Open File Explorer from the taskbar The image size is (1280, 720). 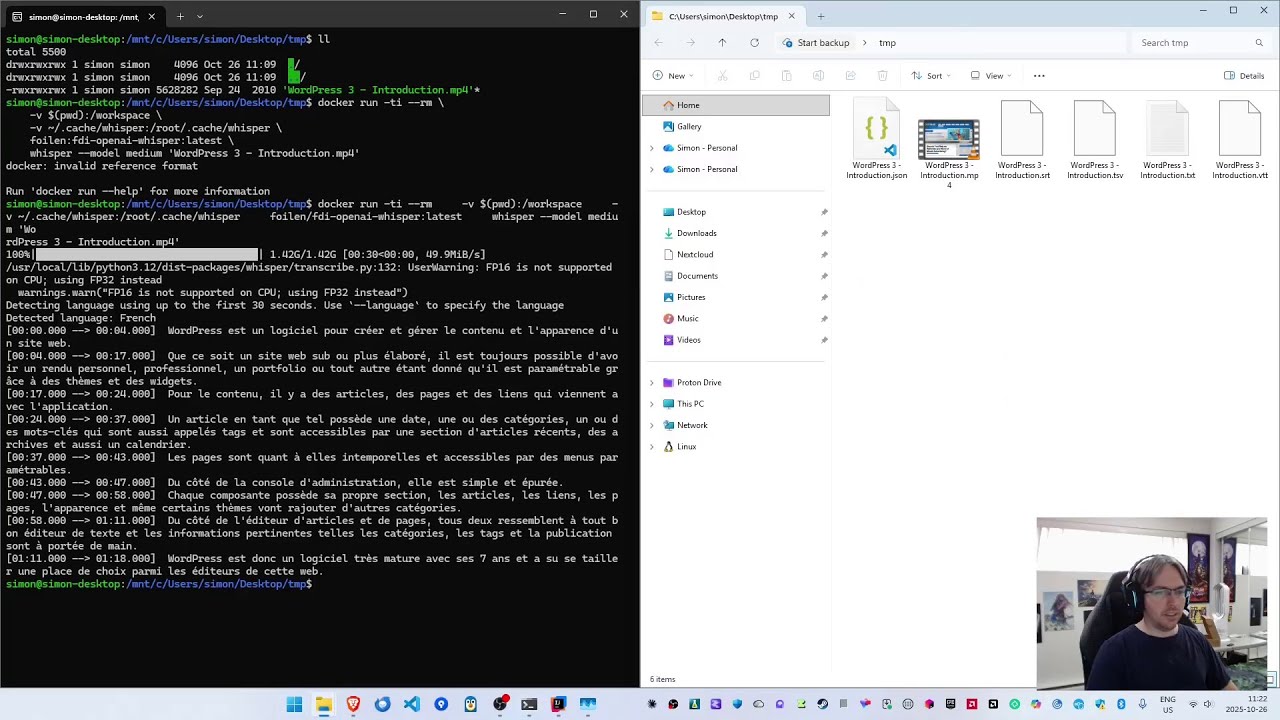(324, 705)
